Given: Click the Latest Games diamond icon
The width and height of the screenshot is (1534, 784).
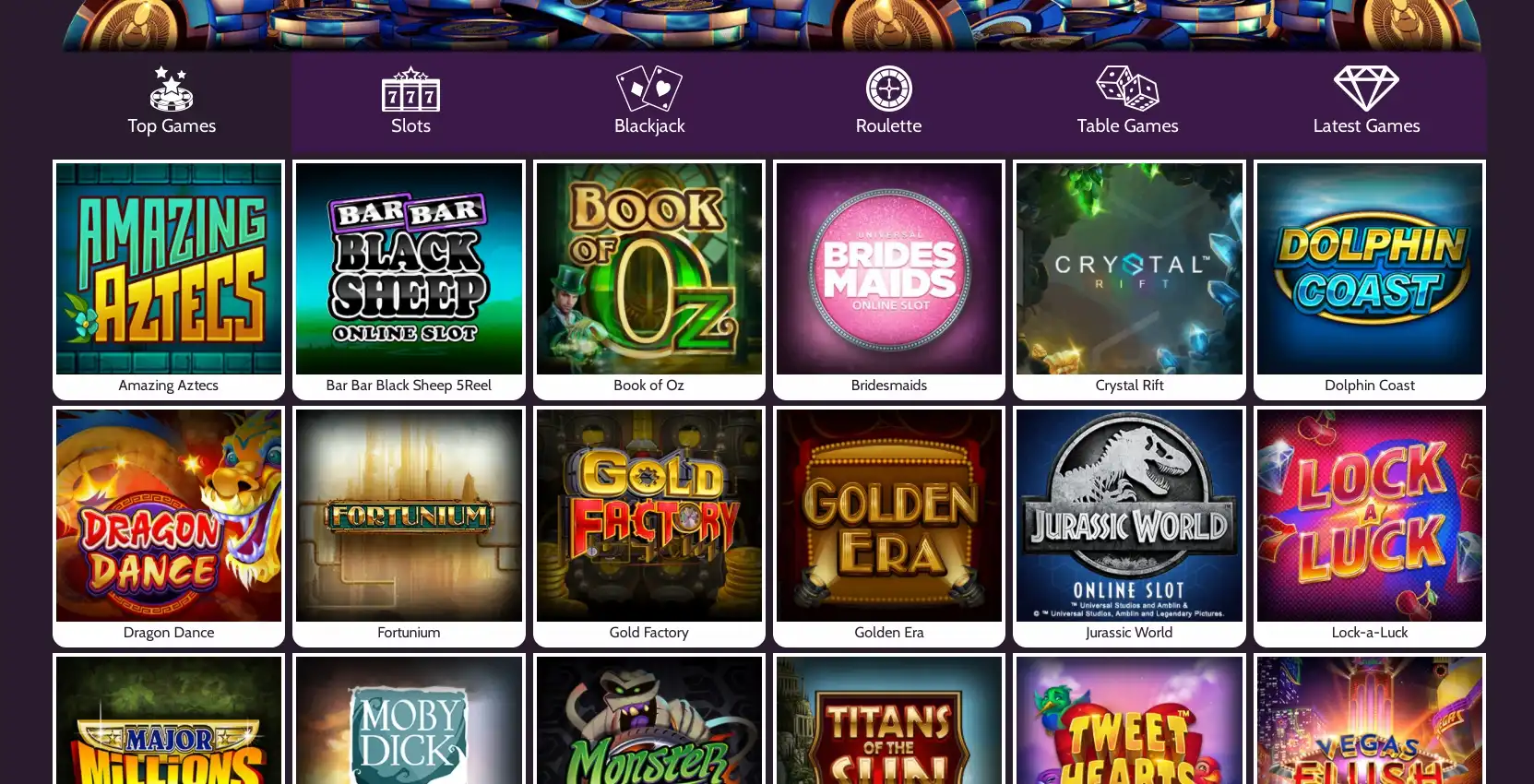Looking at the screenshot, I should pos(1366,89).
